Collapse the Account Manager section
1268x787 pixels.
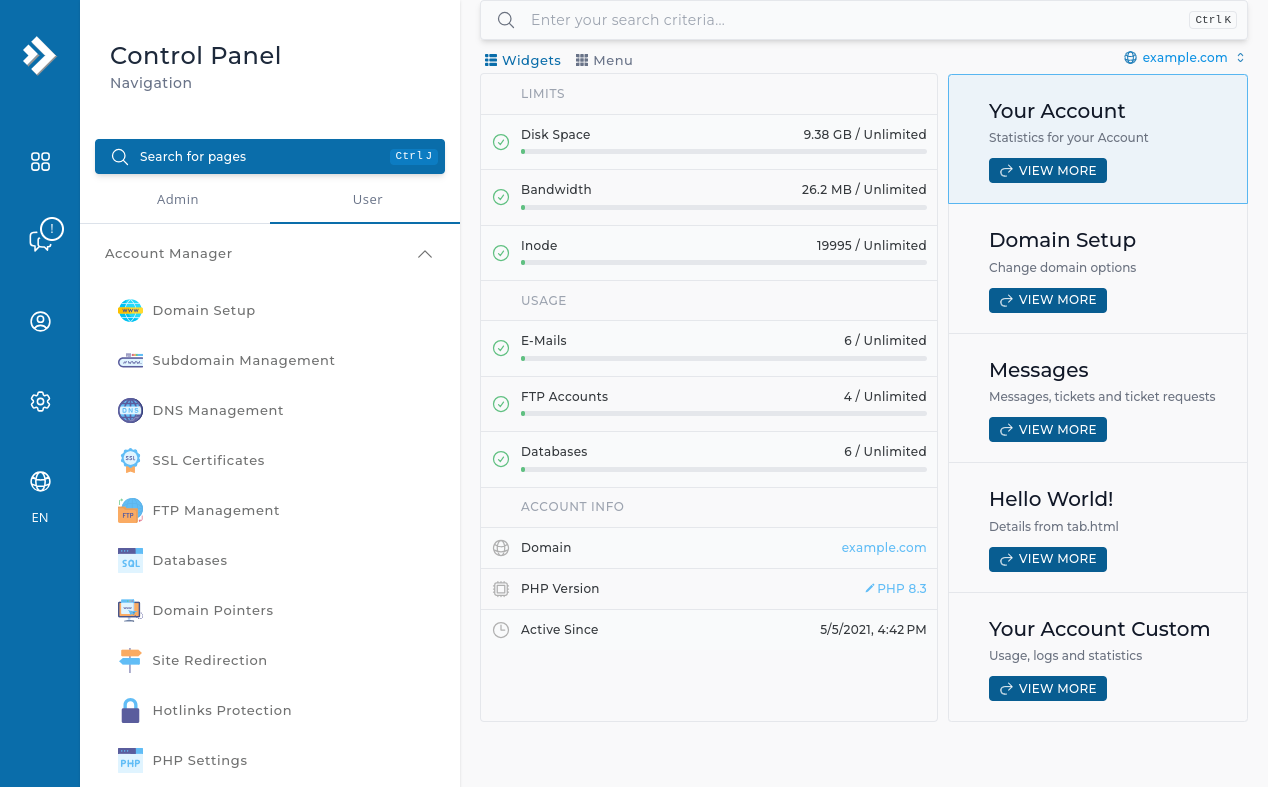(424, 254)
